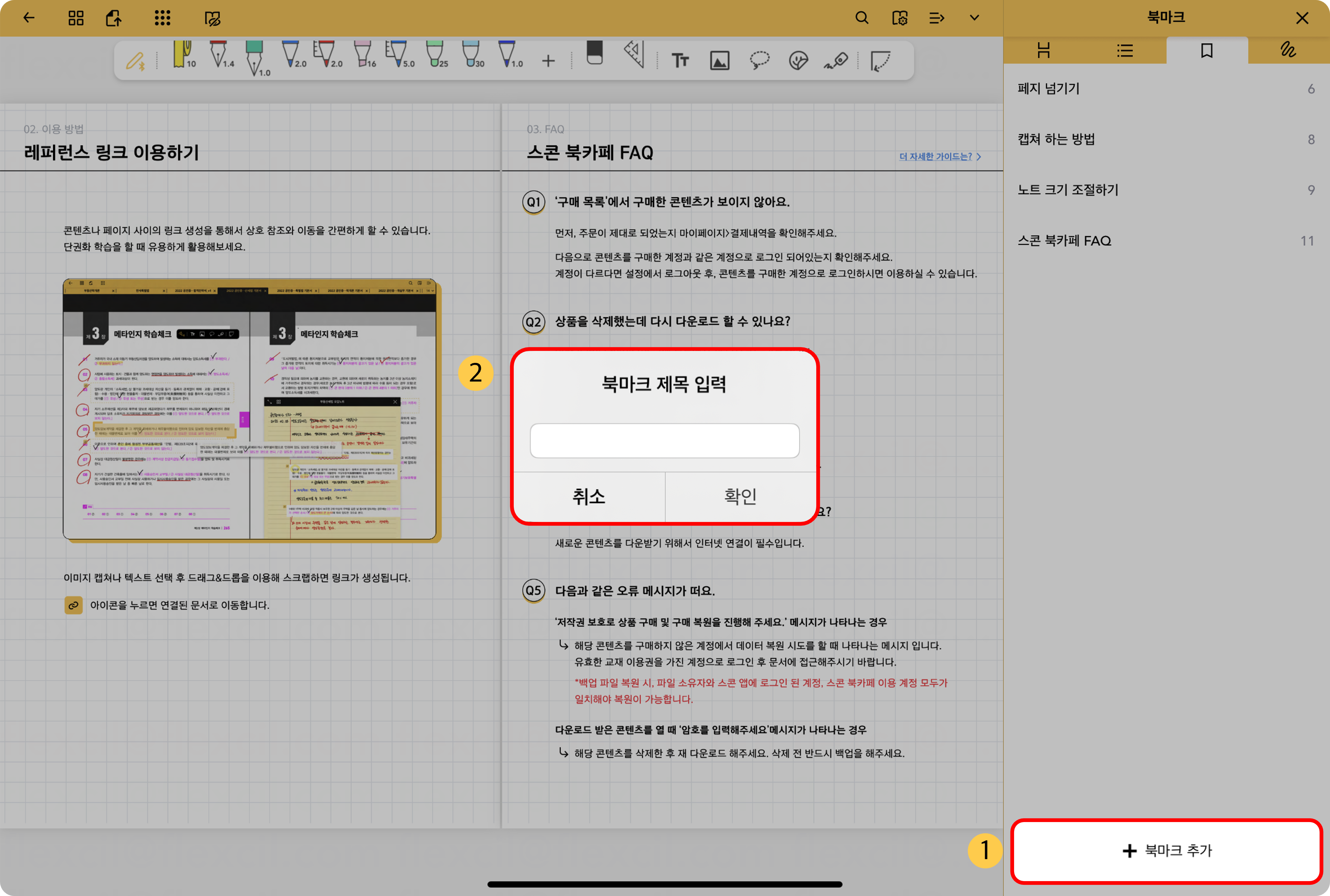Toggle the Bluetooth stylus pen icon
The width and height of the screenshot is (1330, 896).
[x=136, y=60]
